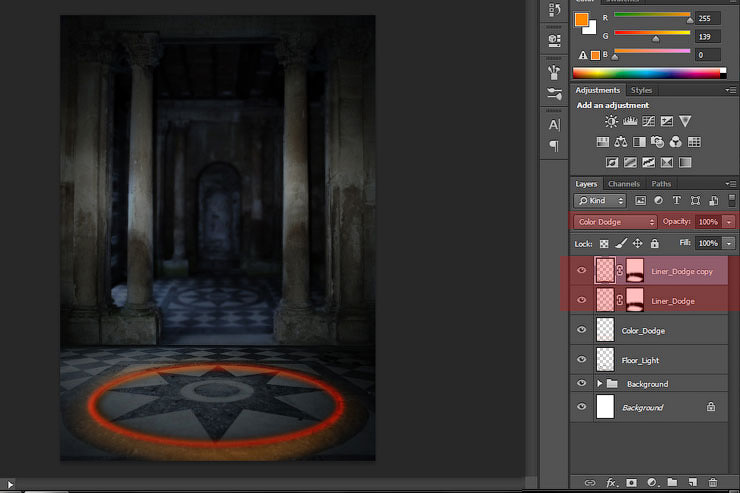The width and height of the screenshot is (740, 493).
Task: Click the Opacity percentage field
Action: point(708,221)
